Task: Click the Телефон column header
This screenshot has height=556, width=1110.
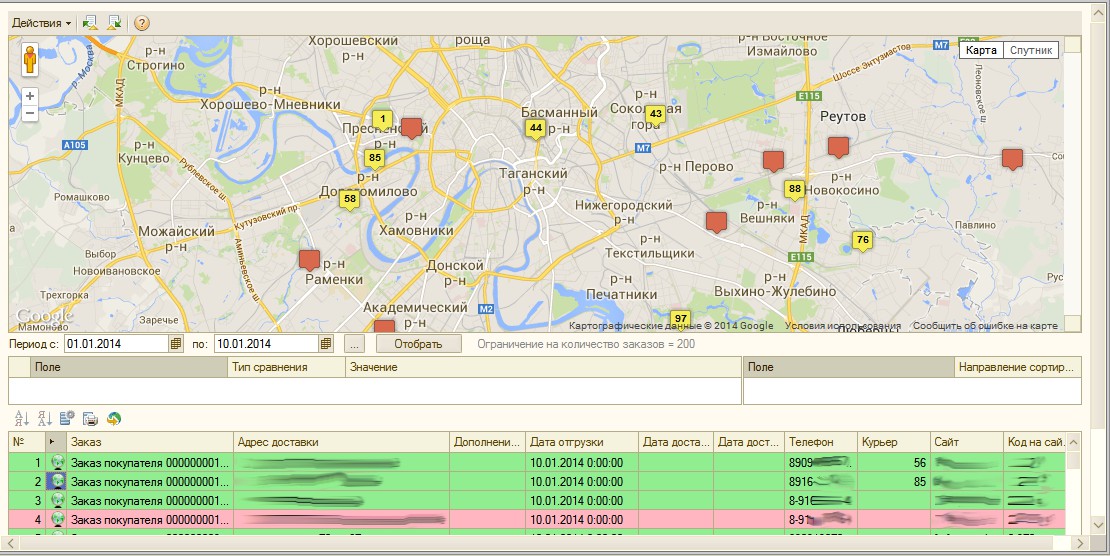Action: pos(821,442)
